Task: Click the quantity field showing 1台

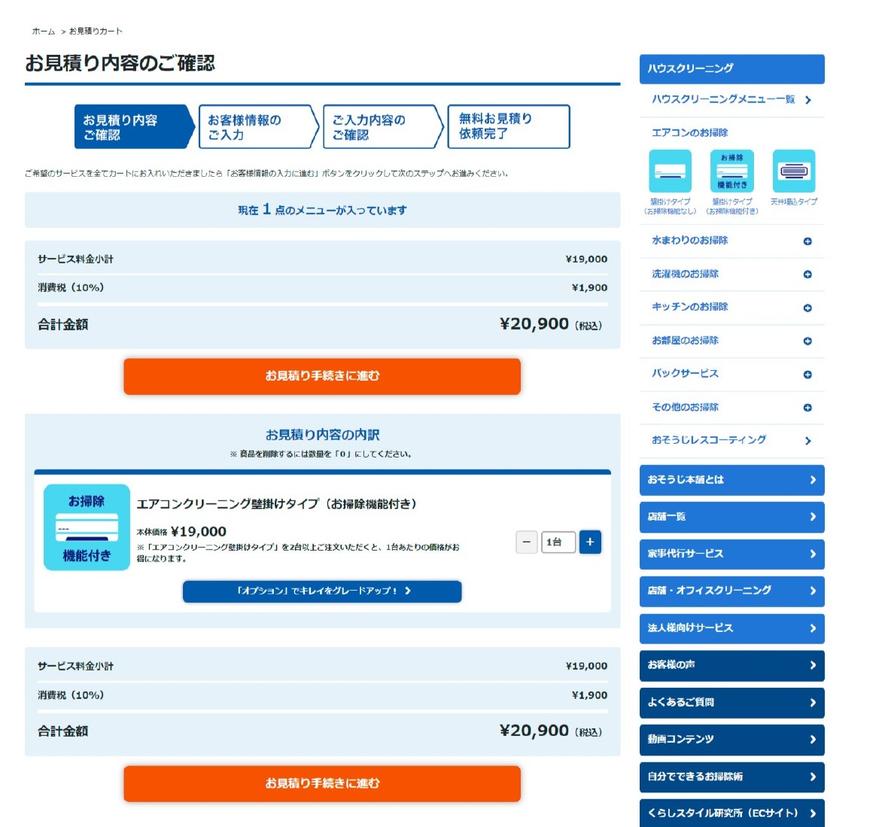Action: pyautogui.click(x=558, y=542)
